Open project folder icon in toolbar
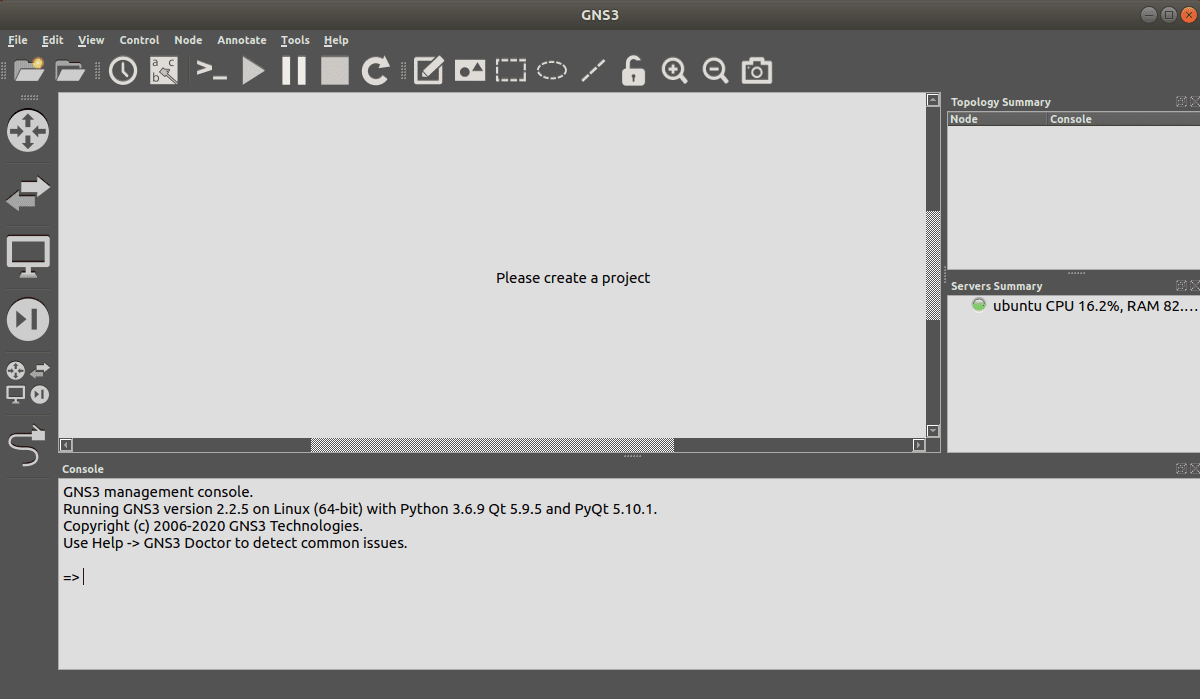The width and height of the screenshot is (1200, 699). [x=70, y=70]
